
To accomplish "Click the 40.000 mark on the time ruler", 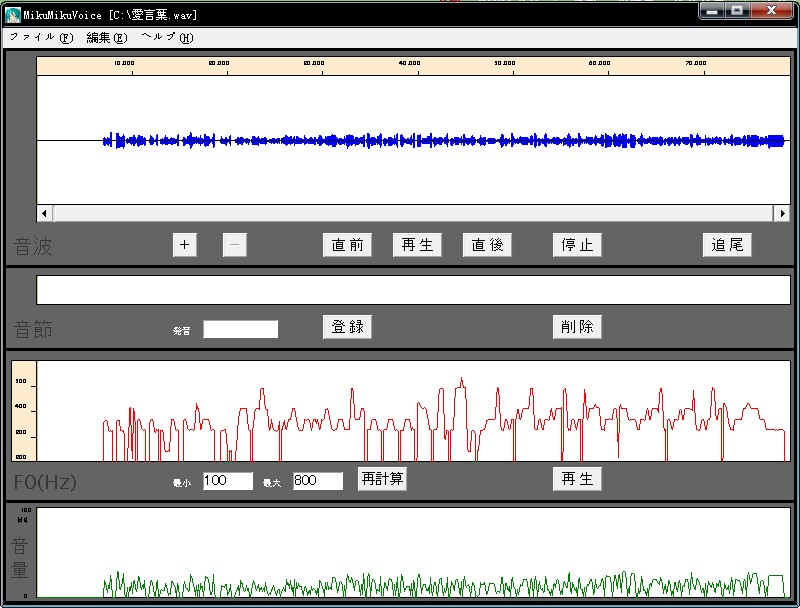I will (410, 63).
